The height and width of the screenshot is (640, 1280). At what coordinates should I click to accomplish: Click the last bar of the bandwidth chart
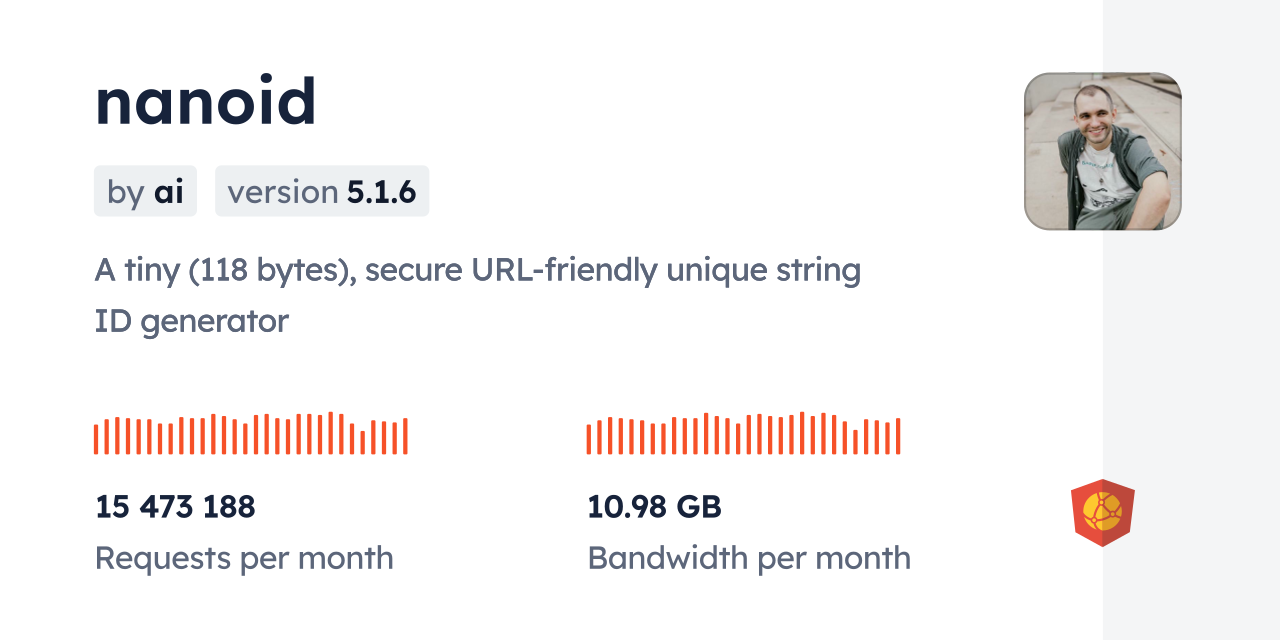pyautogui.click(x=898, y=437)
